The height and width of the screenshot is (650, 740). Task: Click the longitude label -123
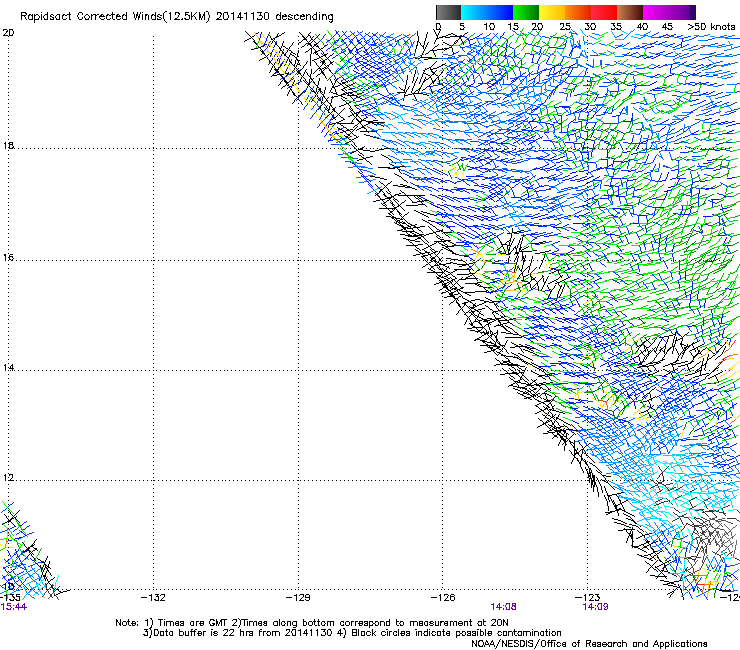[x=588, y=598]
